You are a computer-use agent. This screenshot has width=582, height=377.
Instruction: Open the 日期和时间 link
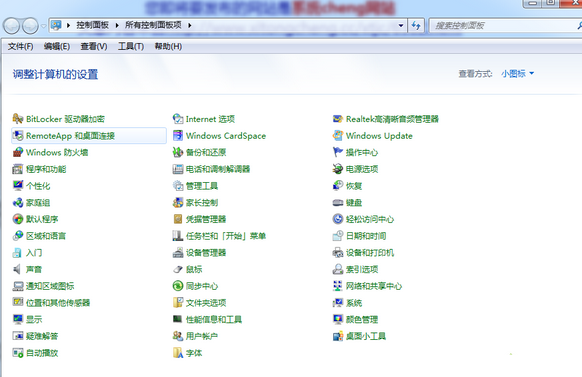click(366, 236)
